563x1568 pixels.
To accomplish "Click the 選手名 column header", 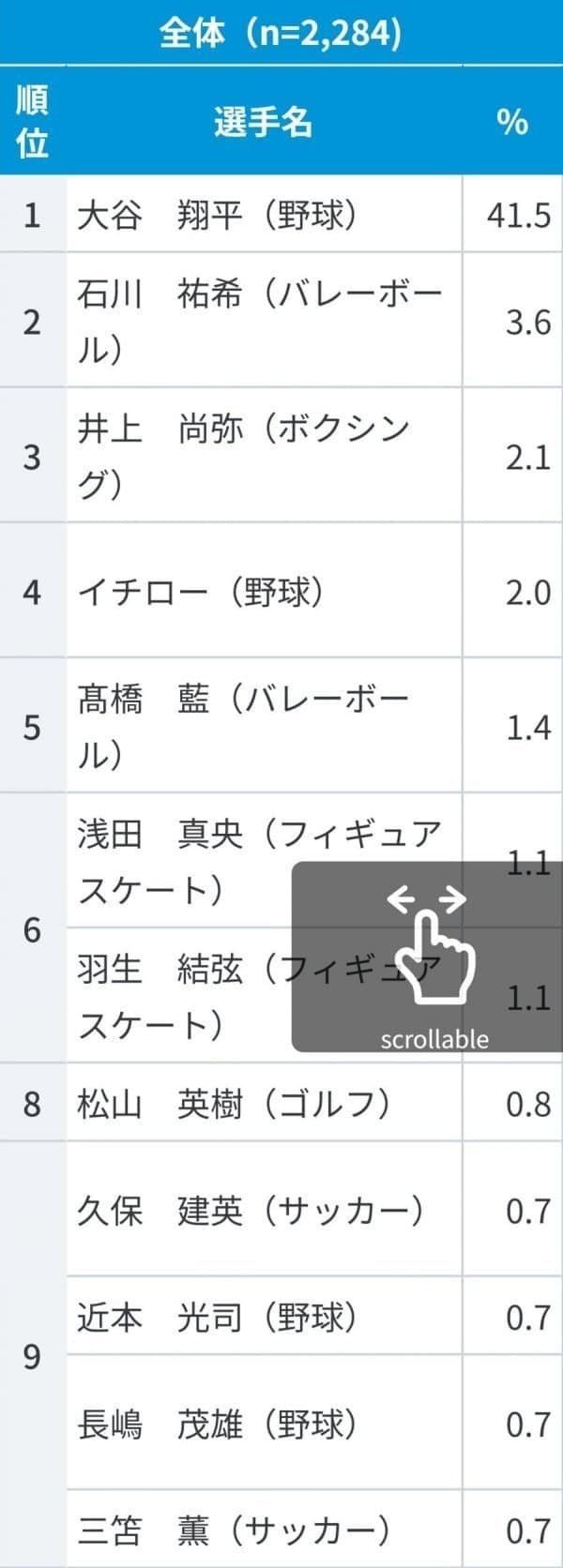I will 263,122.
